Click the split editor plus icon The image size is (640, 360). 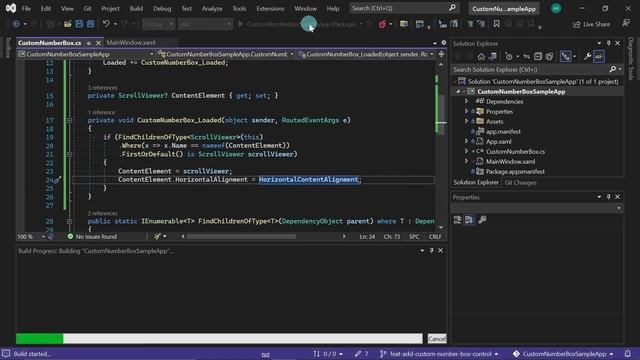441,54
